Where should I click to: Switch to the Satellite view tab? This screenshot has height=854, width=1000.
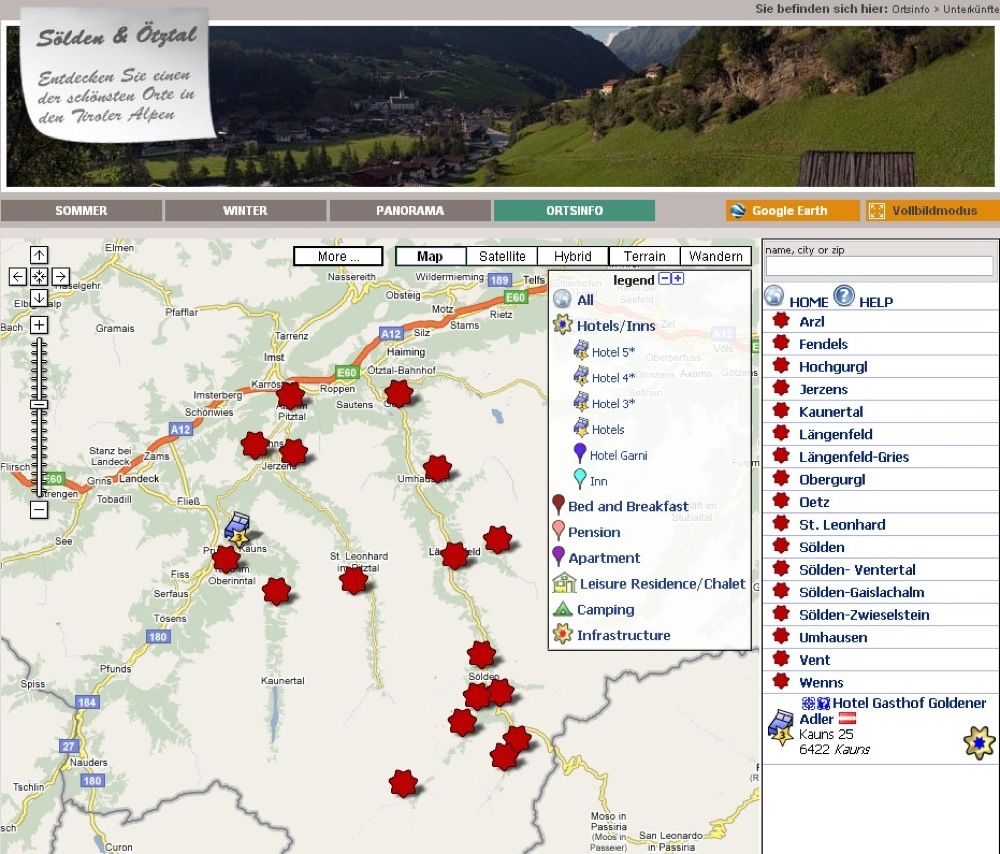point(502,256)
